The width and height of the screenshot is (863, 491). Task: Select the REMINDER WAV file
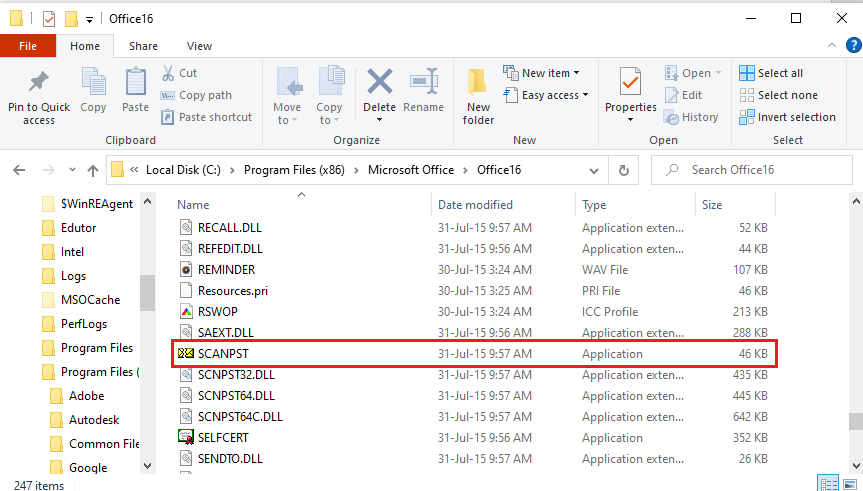pyautogui.click(x=474, y=270)
